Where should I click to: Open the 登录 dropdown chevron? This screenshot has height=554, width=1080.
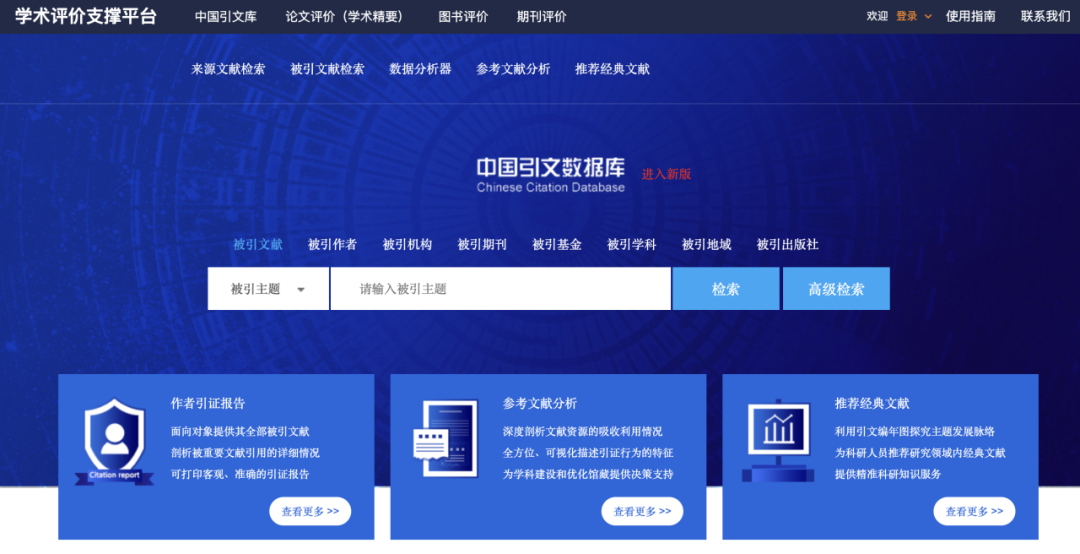tap(928, 17)
